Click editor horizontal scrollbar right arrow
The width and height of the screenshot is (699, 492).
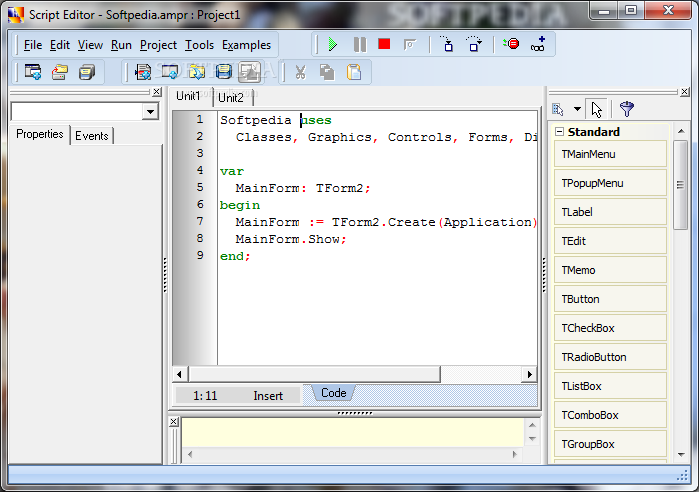pyautogui.click(x=529, y=374)
